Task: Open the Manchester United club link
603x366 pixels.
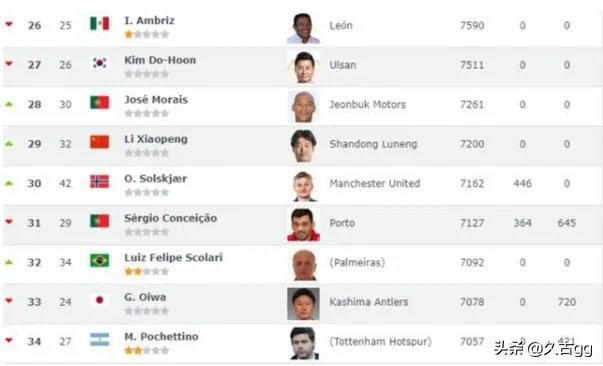Action: [x=375, y=183]
